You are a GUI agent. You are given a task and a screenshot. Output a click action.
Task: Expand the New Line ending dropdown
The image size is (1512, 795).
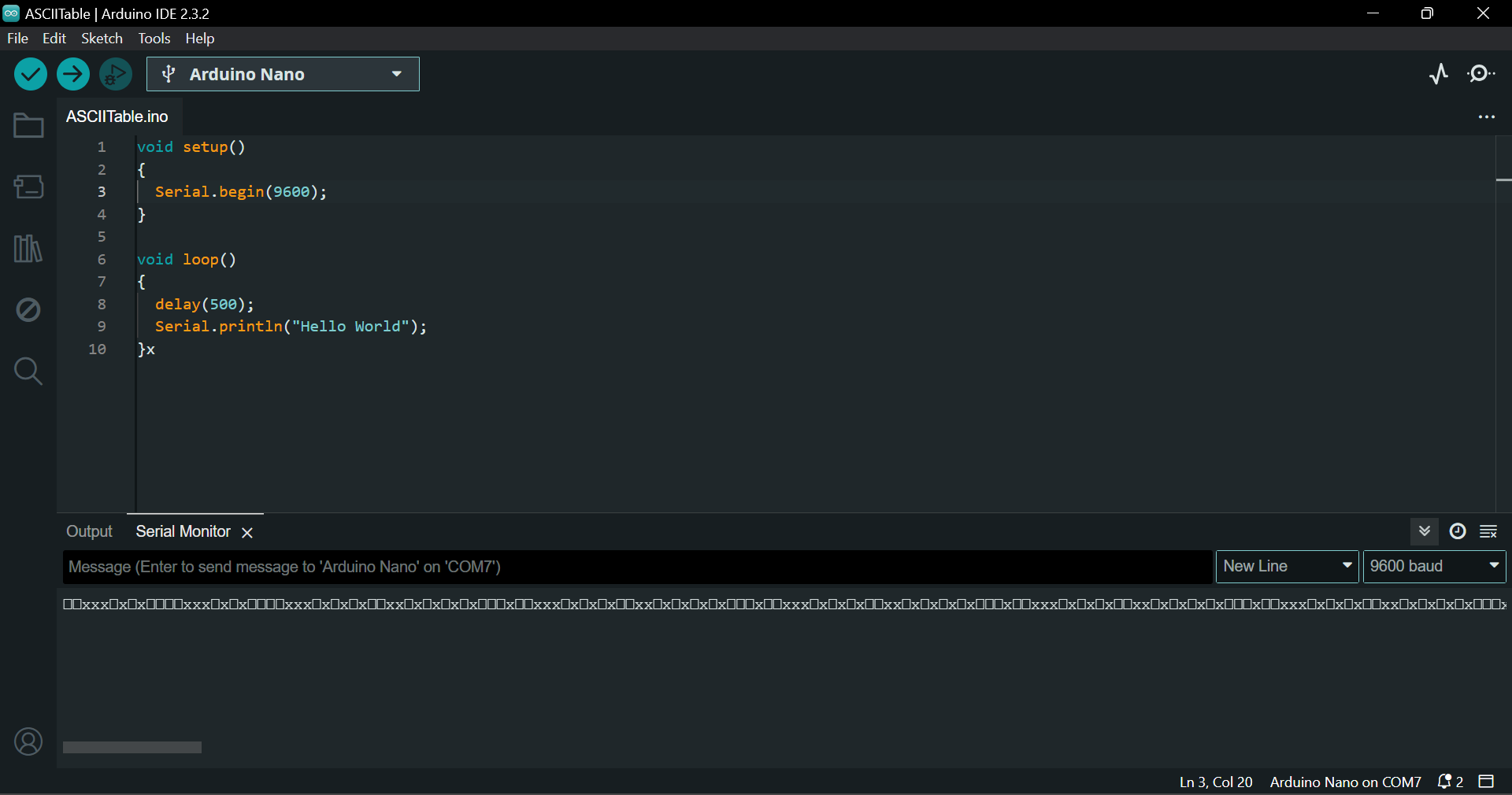click(x=1287, y=567)
